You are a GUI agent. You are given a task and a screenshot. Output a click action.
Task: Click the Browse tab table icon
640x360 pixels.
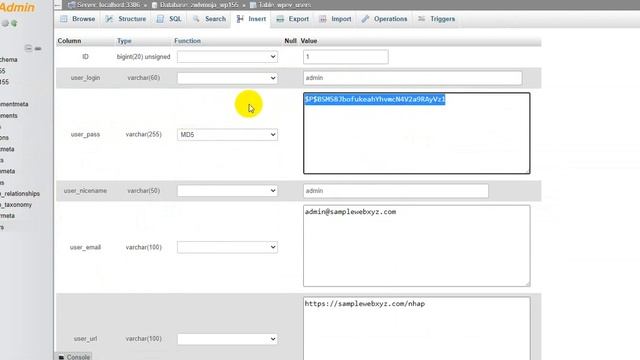pyautogui.click(x=64, y=19)
